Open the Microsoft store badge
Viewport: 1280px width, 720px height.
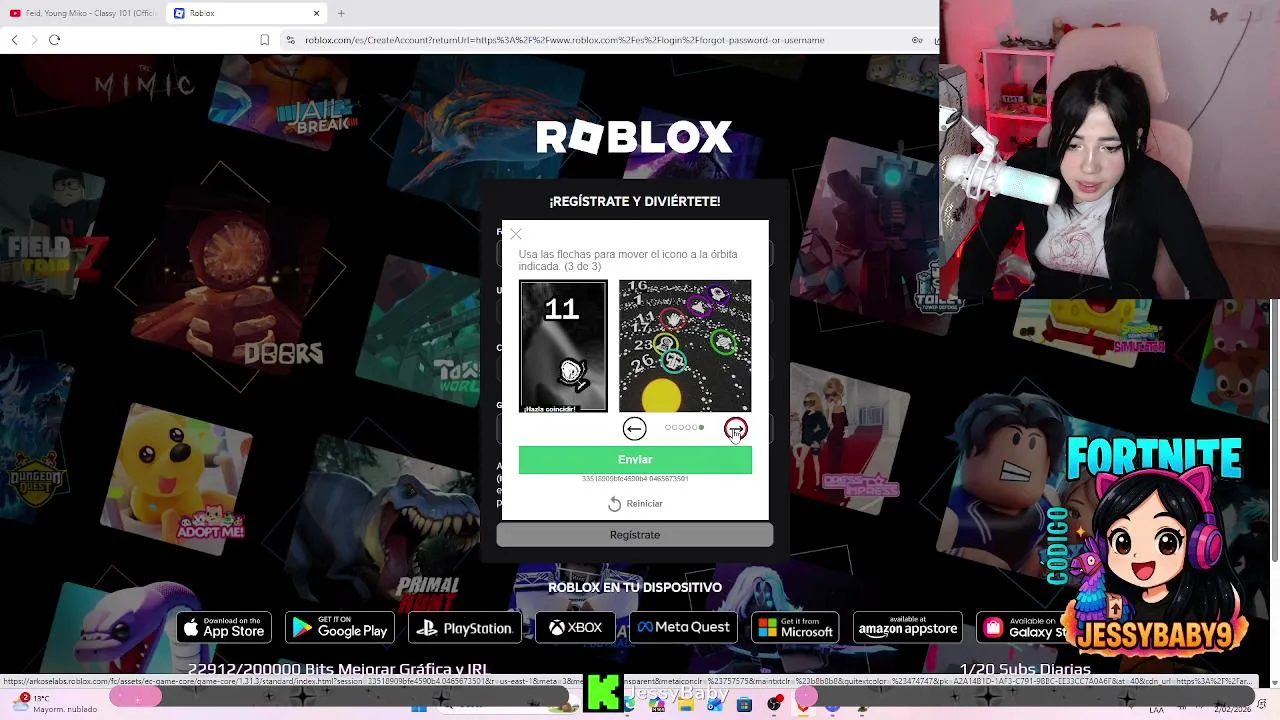point(795,628)
